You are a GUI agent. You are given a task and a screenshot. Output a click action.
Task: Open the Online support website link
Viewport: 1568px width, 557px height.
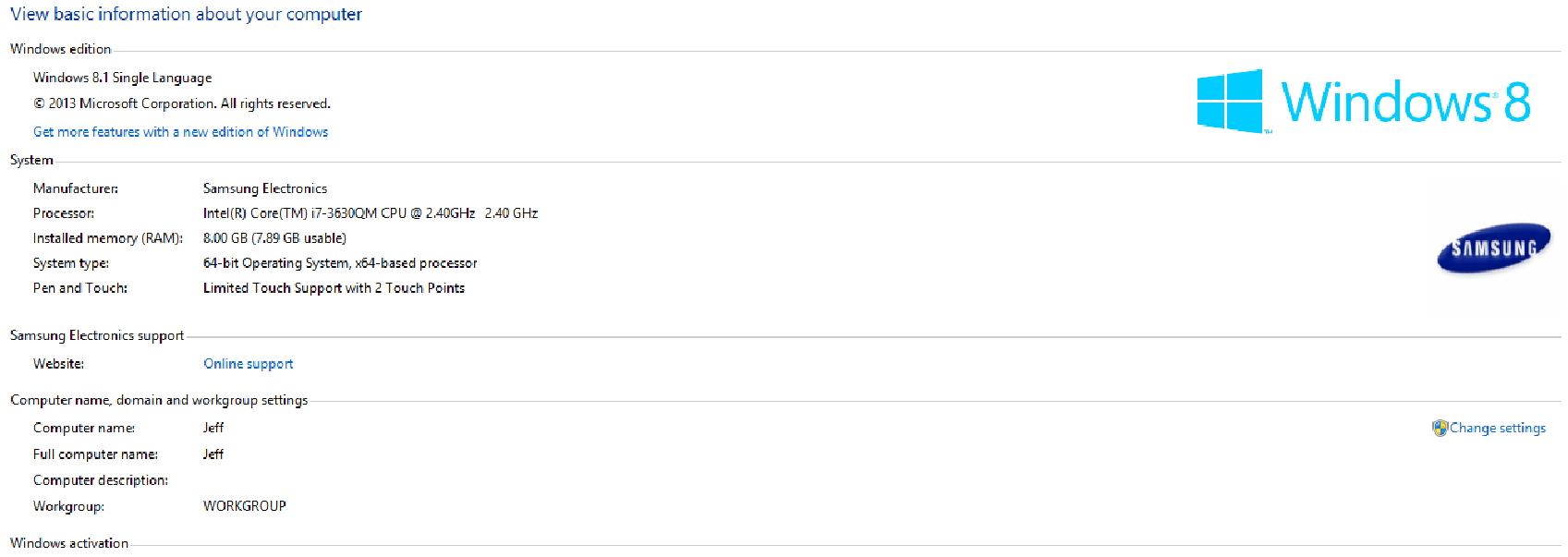pos(248,364)
